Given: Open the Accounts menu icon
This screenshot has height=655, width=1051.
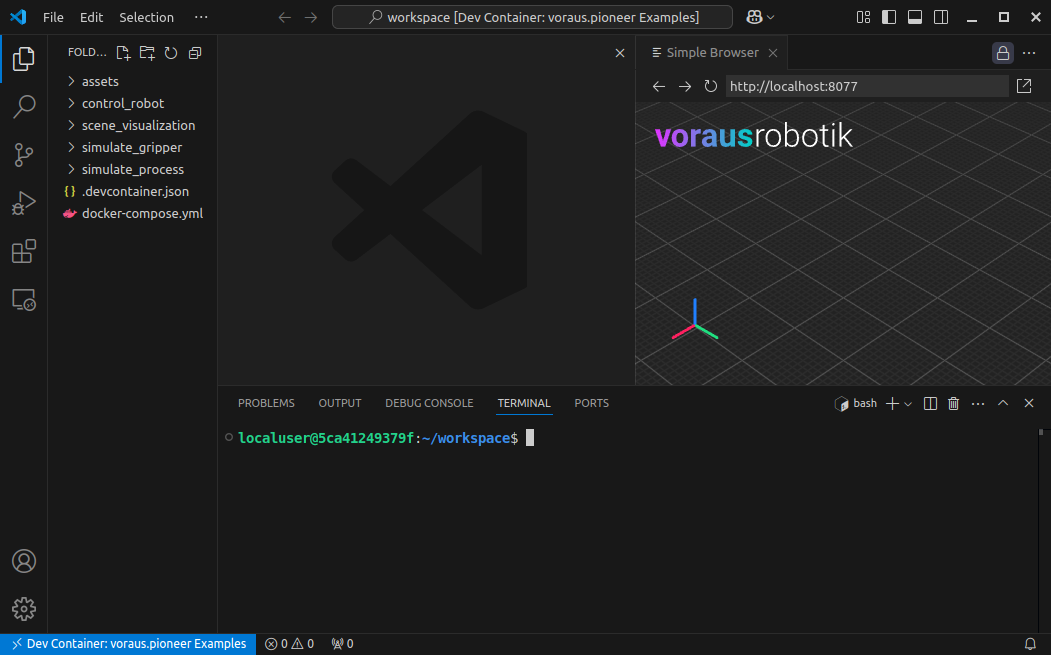Looking at the screenshot, I should 23,561.
